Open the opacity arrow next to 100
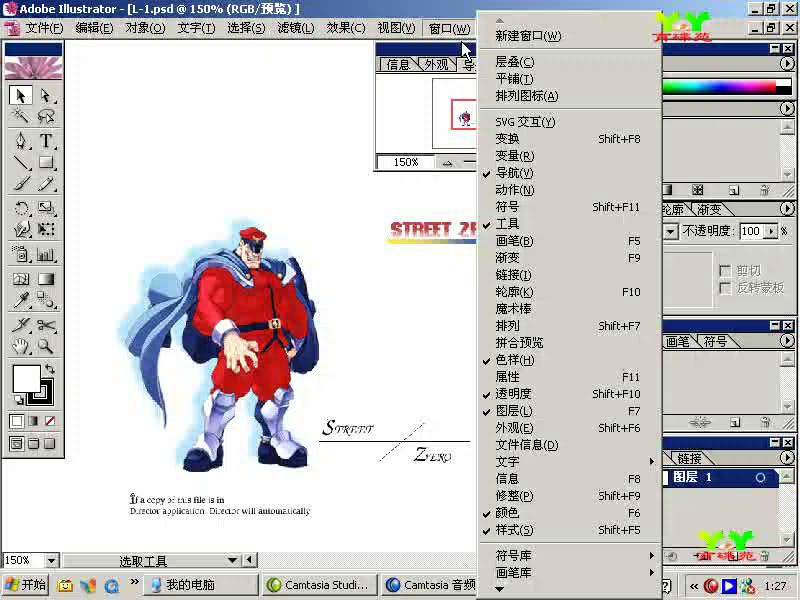This screenshot has height=600, width=800. point(771,232)
